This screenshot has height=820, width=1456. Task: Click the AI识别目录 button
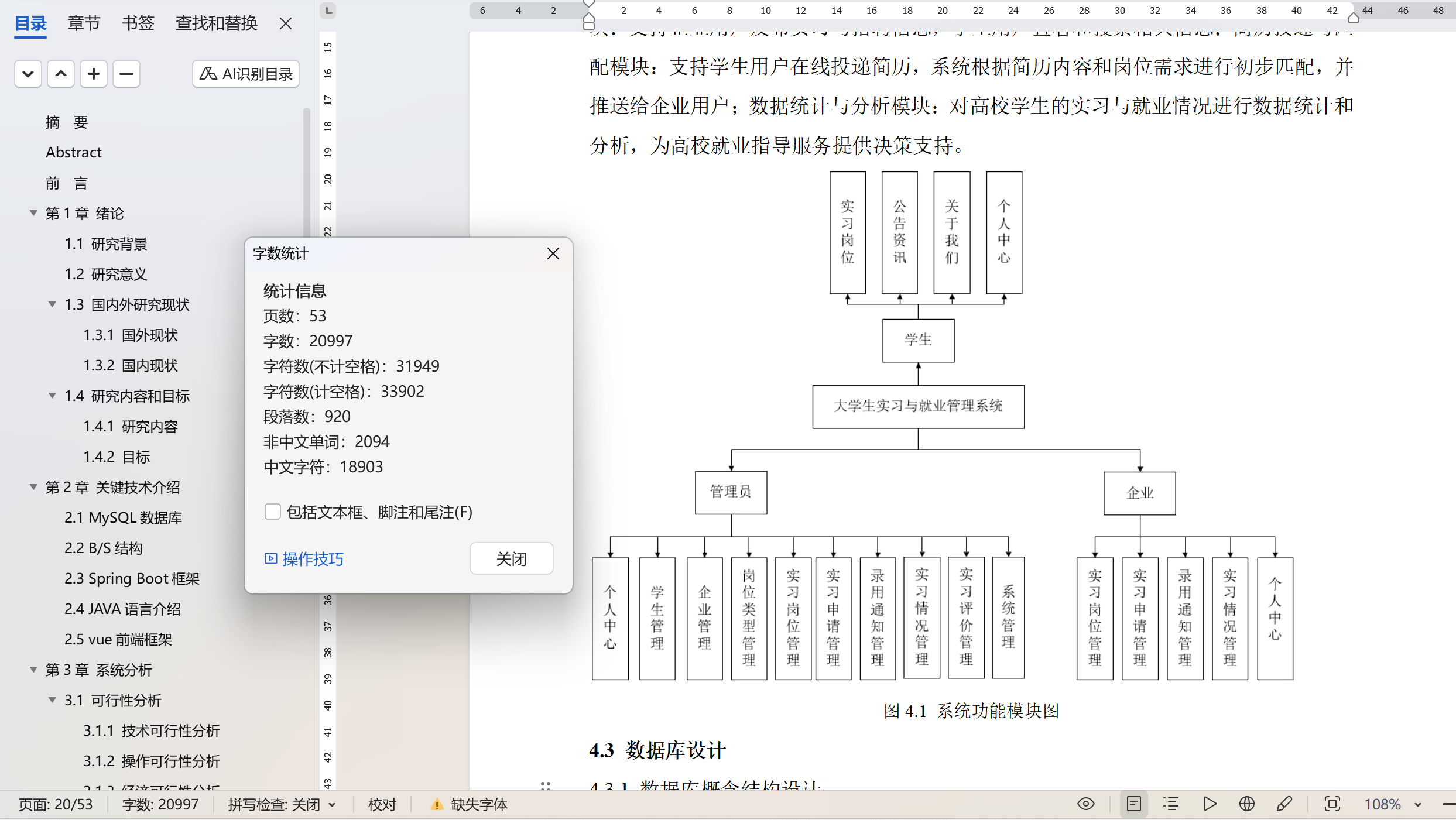246,74
